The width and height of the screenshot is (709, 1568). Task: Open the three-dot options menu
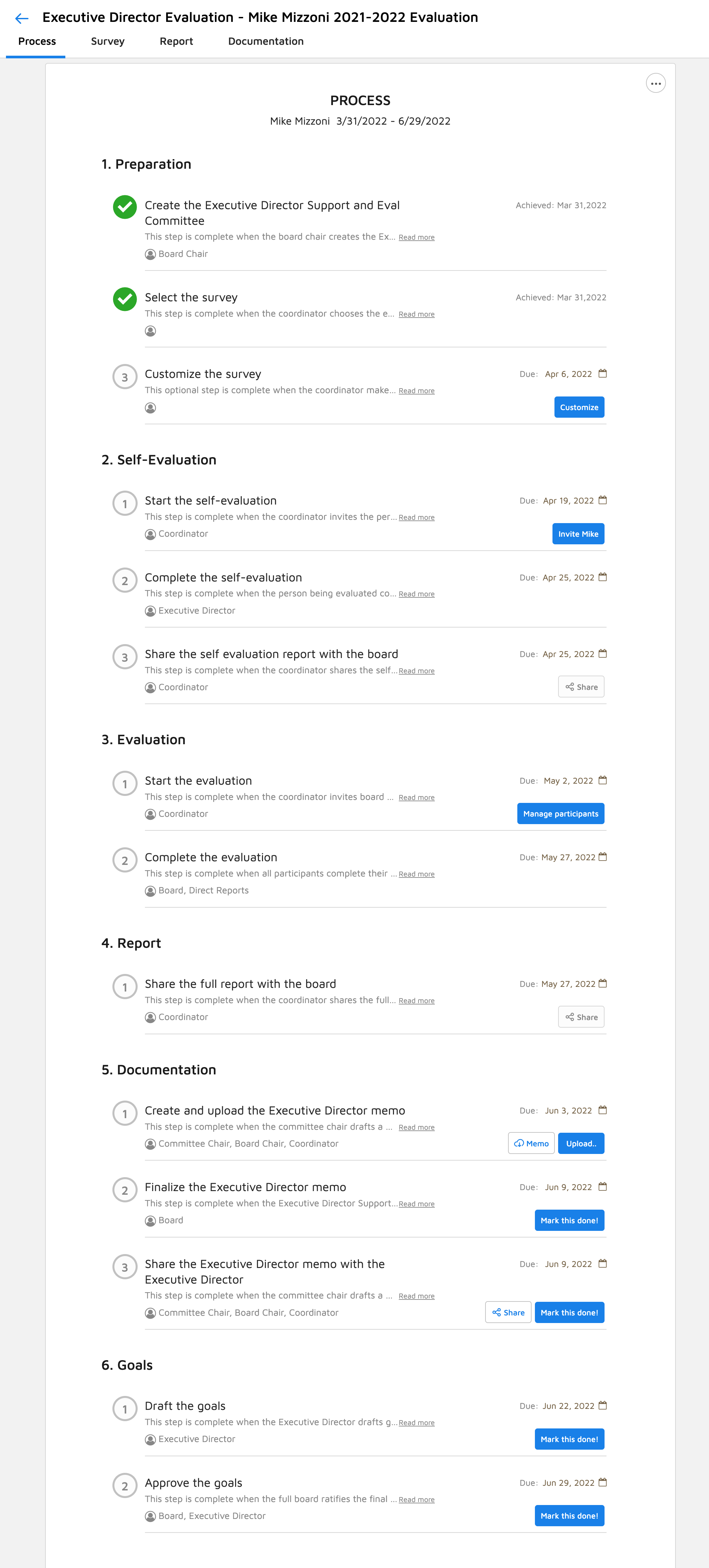click(655, 84)
